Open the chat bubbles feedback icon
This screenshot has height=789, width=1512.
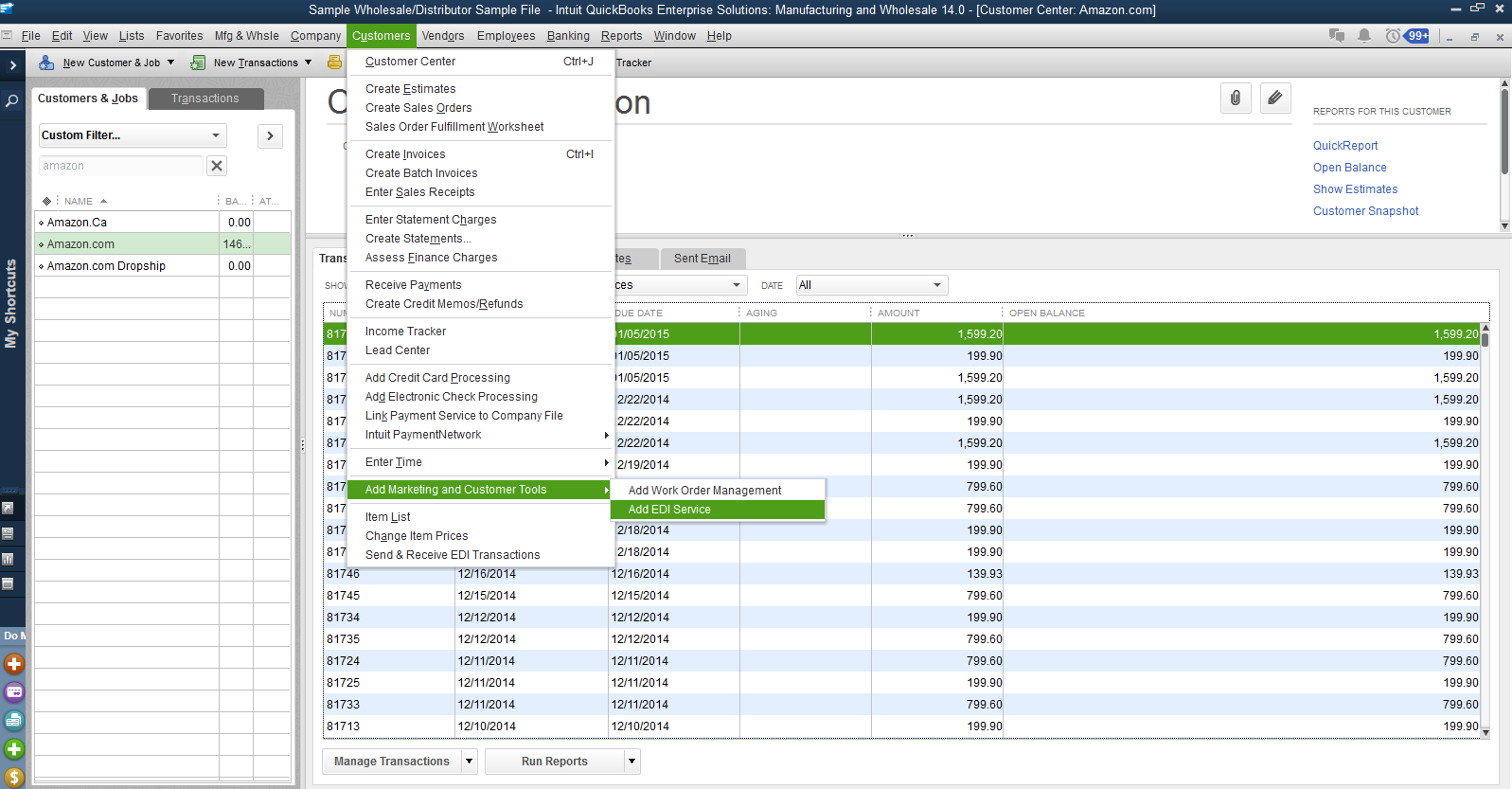pyautogui.click(x=1337, y=36)
